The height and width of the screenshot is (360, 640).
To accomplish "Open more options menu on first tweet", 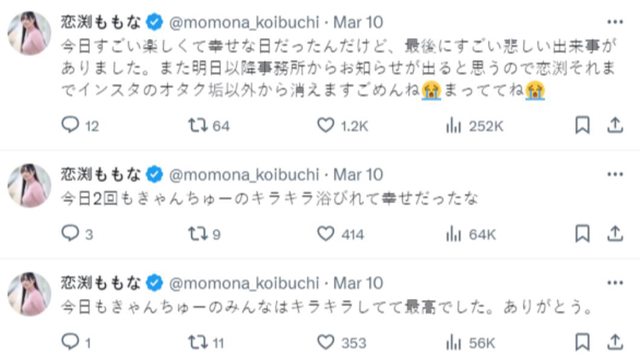I will (615, 22).
